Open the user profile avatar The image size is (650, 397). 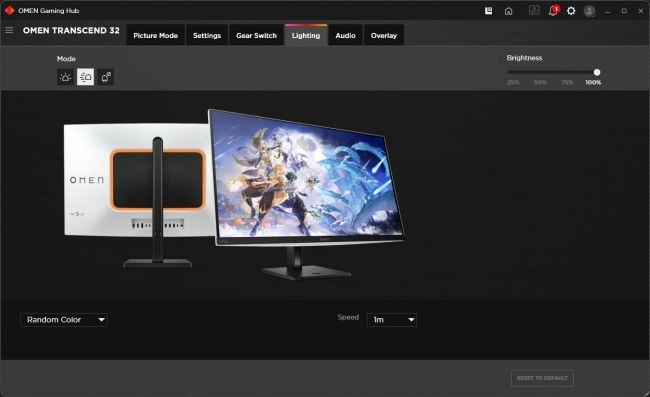(589, 11)
